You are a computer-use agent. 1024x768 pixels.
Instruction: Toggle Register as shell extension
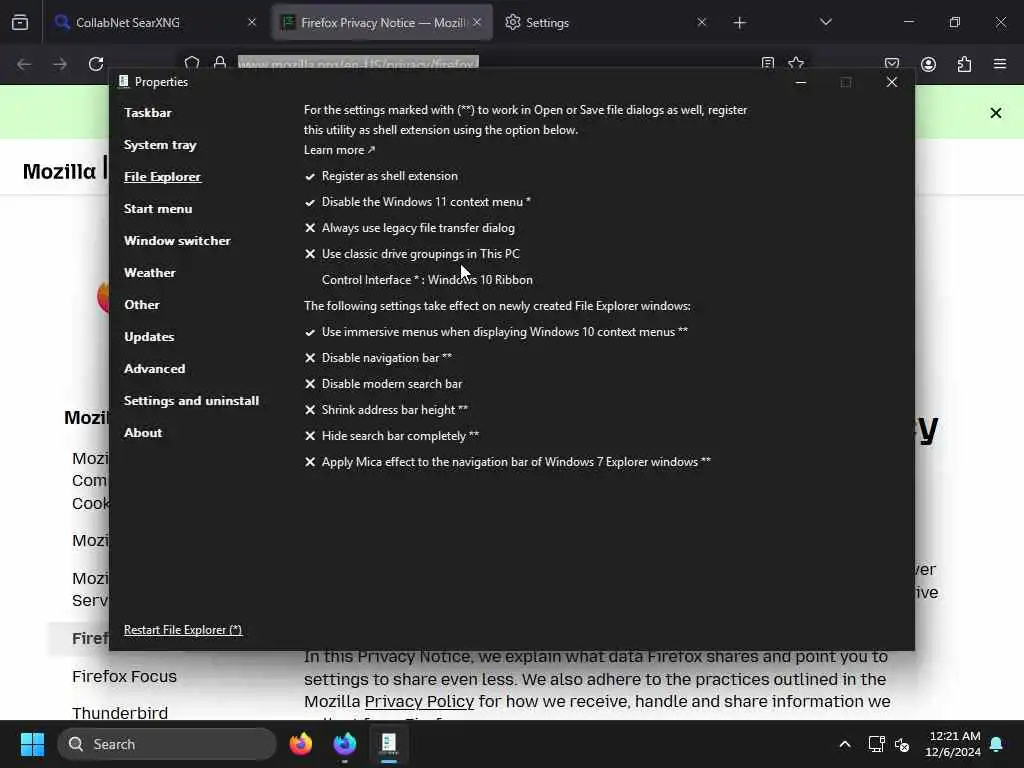[x=381, y=176]
